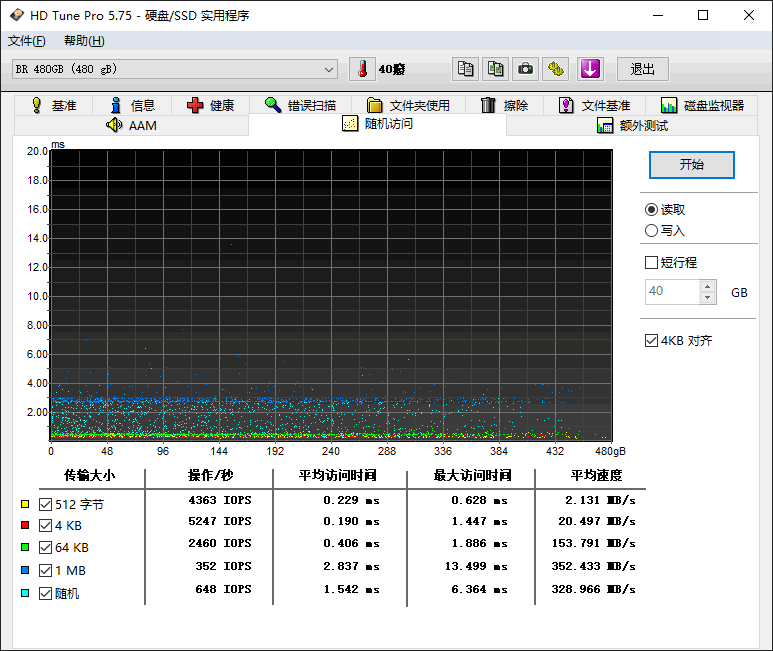Image resolution: width=773 pixels, height=651 pixels.
Task: Open the 健康 tab with red cross icon
Action: [x=210, y=105]
